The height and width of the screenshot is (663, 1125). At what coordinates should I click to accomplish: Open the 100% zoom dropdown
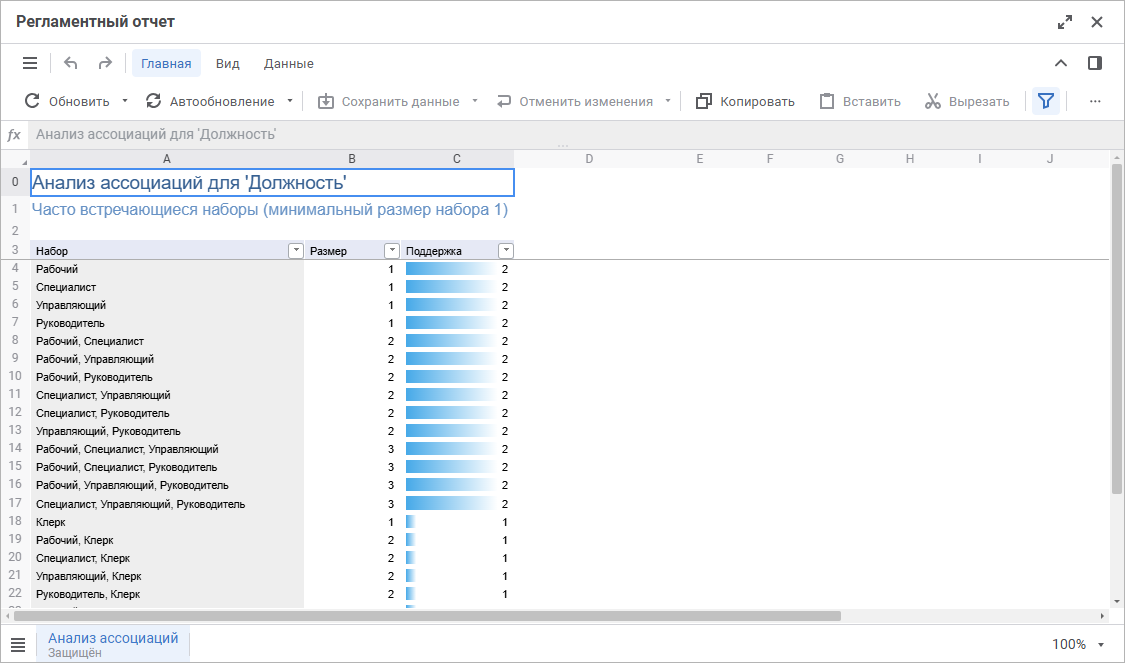click(x=1101, y=645)
